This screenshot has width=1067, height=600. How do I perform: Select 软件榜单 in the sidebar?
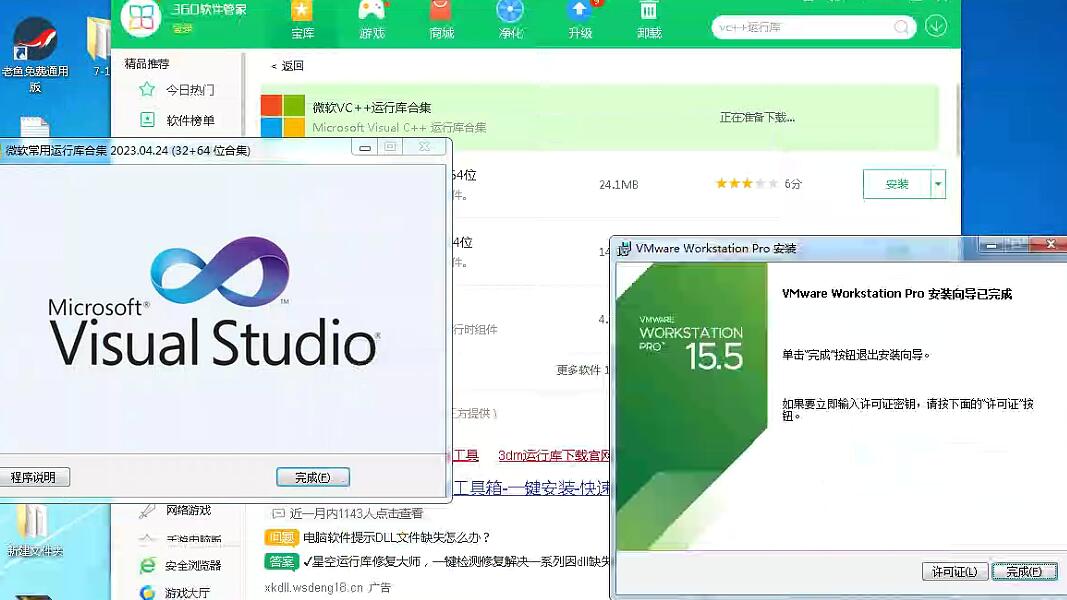189,121
